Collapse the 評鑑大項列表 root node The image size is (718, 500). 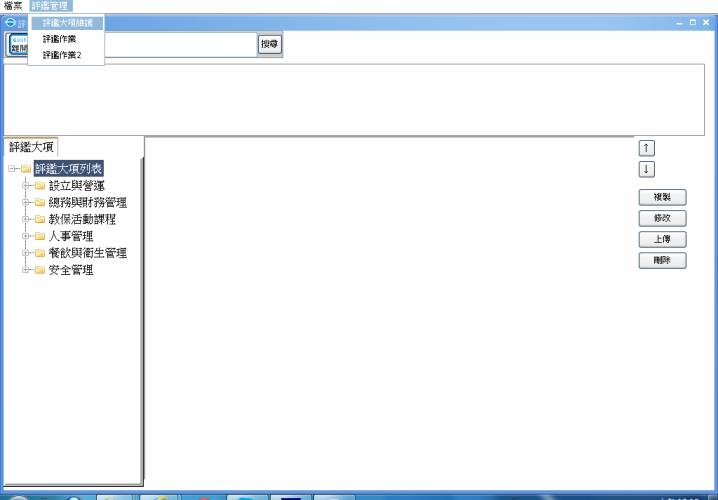pyautogui.click(x=12, y=169)
